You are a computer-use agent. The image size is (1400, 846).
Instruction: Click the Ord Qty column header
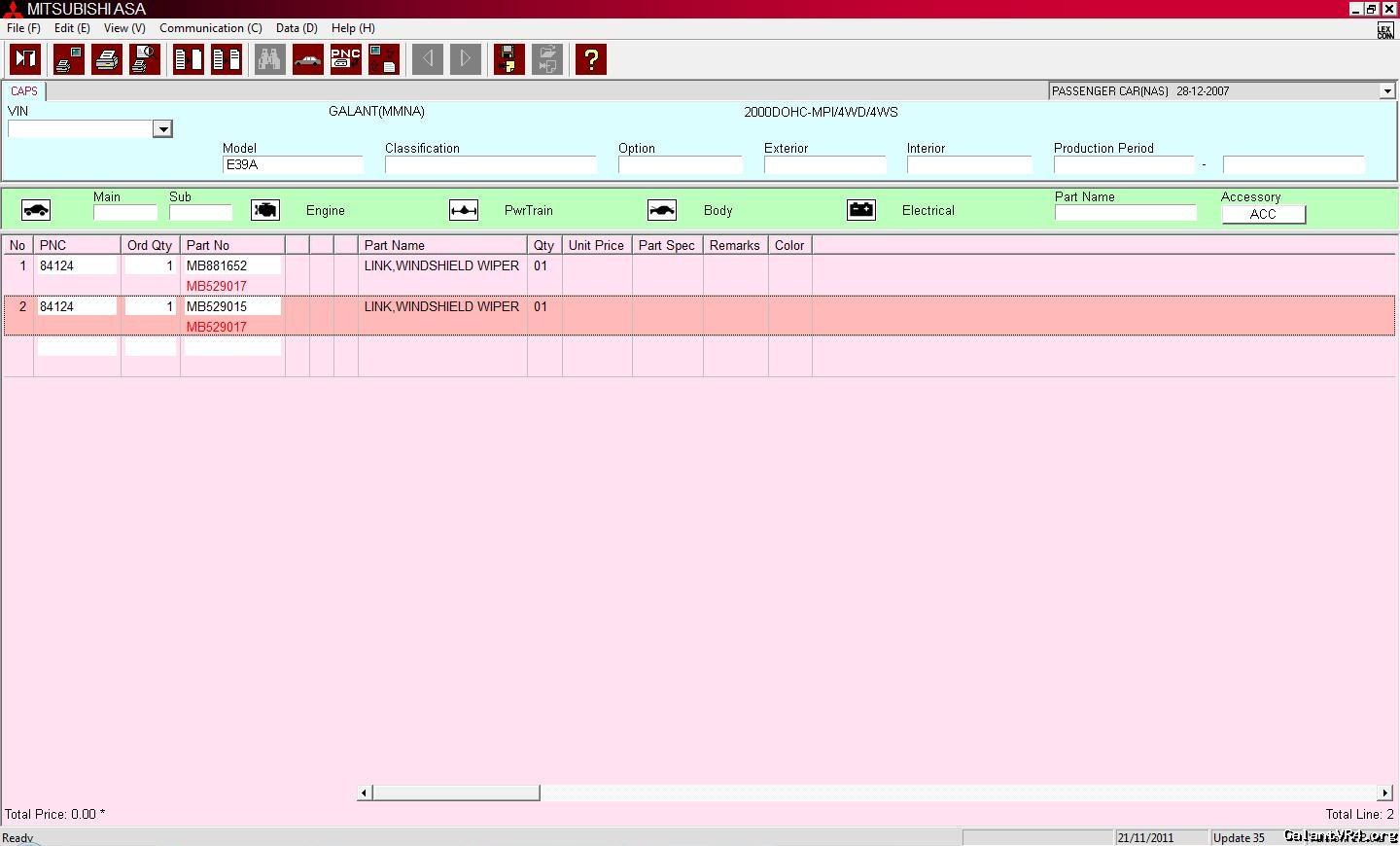150,245
